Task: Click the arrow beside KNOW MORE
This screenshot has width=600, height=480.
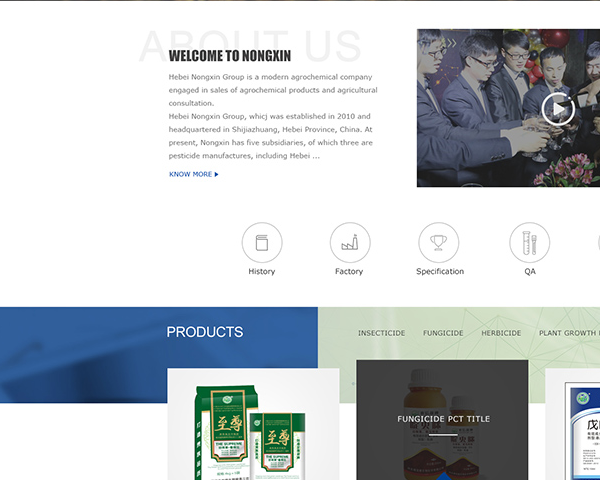Action: 216,174
